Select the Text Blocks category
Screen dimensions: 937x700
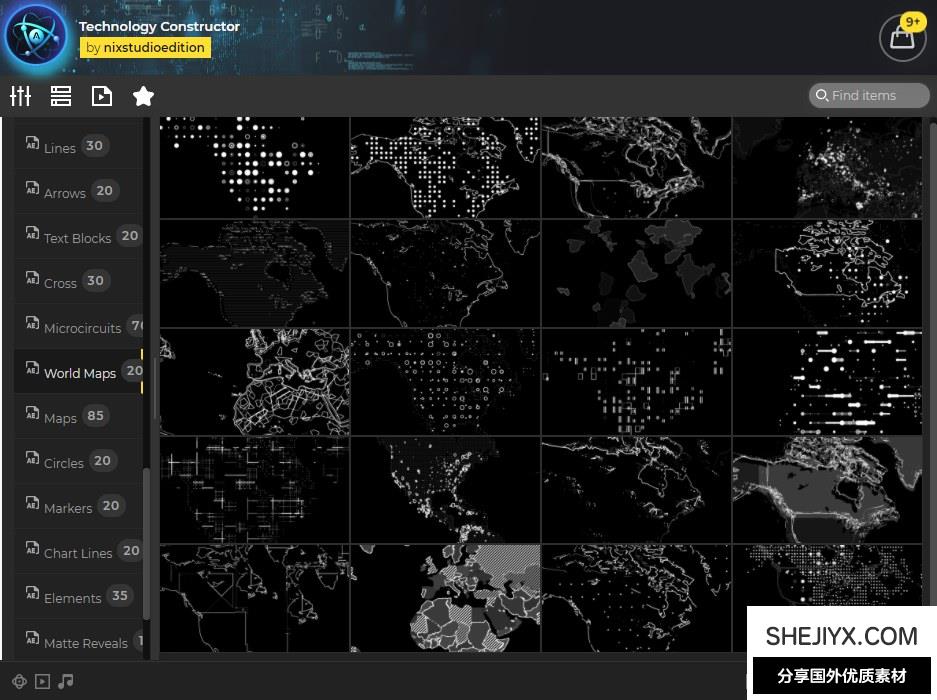[77, 237]
